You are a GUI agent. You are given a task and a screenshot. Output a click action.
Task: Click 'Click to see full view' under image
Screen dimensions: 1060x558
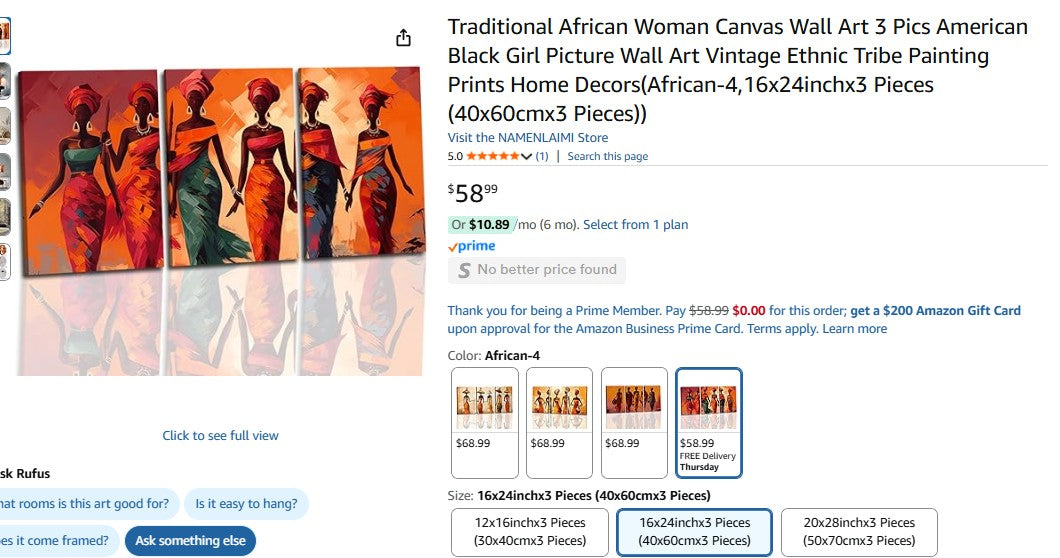220,436
